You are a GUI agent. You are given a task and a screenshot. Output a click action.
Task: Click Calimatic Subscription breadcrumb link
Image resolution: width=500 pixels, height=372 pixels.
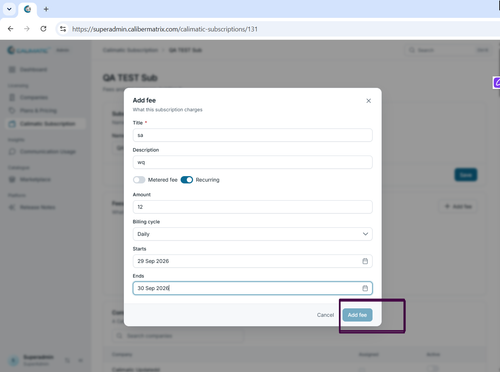click(130, 50)
